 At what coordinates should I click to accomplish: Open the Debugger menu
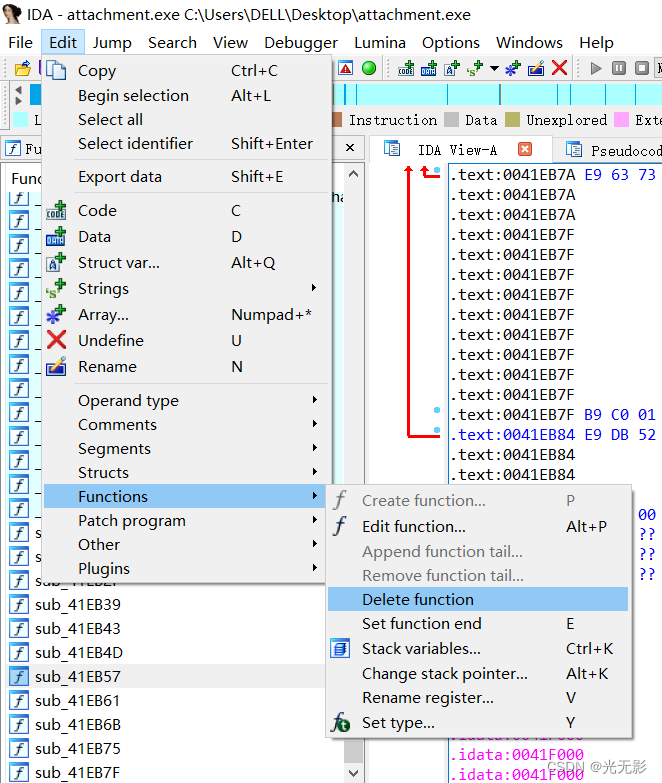pyautogui.click(x=301, y=42)
